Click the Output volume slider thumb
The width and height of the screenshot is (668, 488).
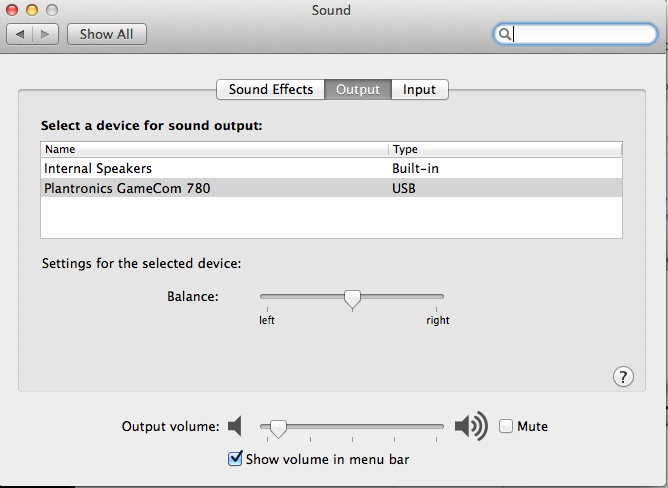278,429
